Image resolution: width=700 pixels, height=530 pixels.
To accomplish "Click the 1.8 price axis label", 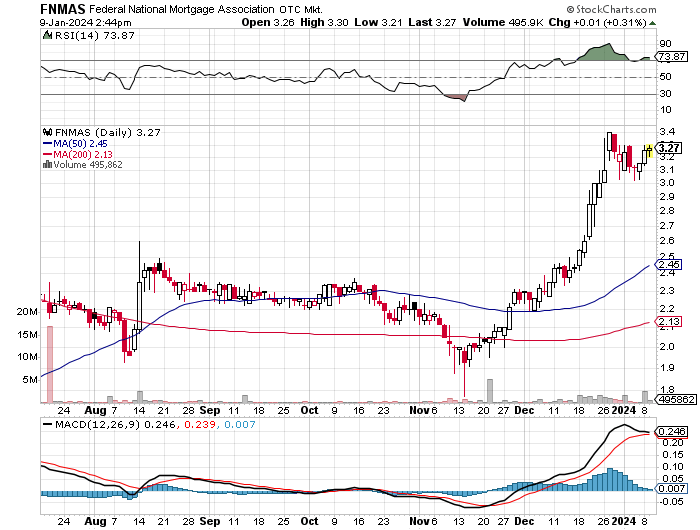I will click(667, 389).
